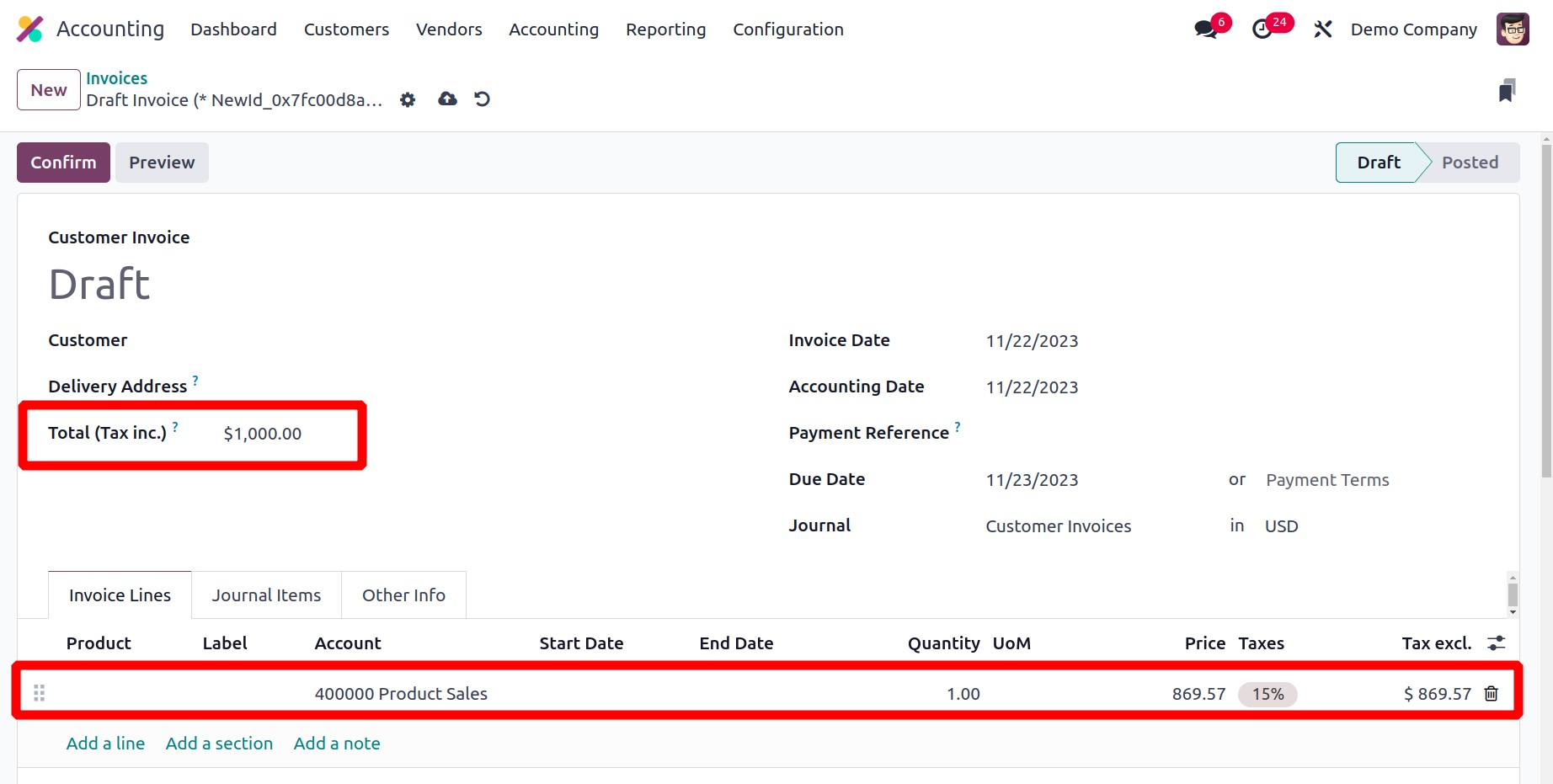Delete the invoice line with trash icon
This screenshot has height=784, width=1553.
point(1491,694)
